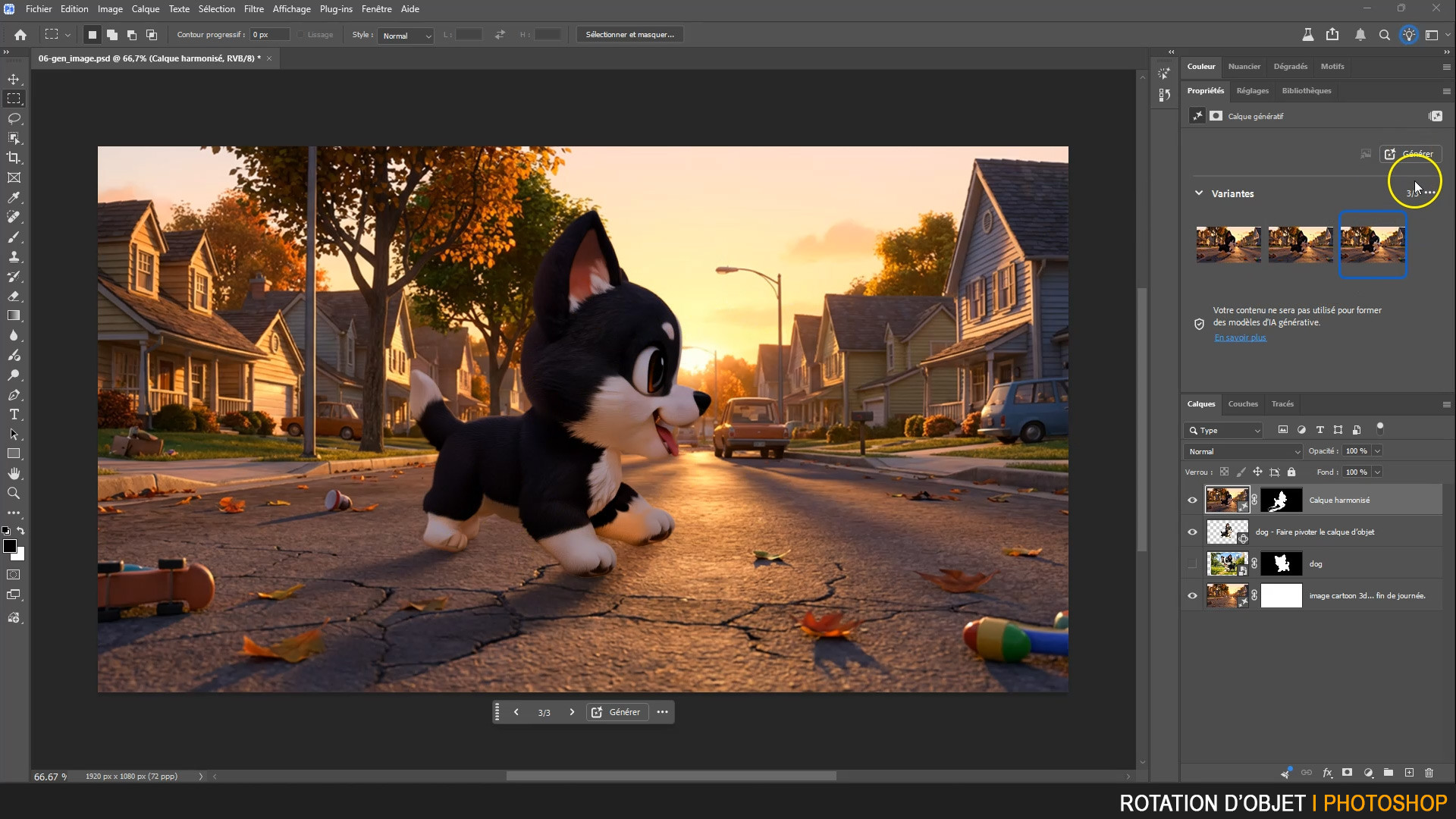The image size is (1456, 819).
Task: Collapse the Variantes section
Action: point(1199,193)
